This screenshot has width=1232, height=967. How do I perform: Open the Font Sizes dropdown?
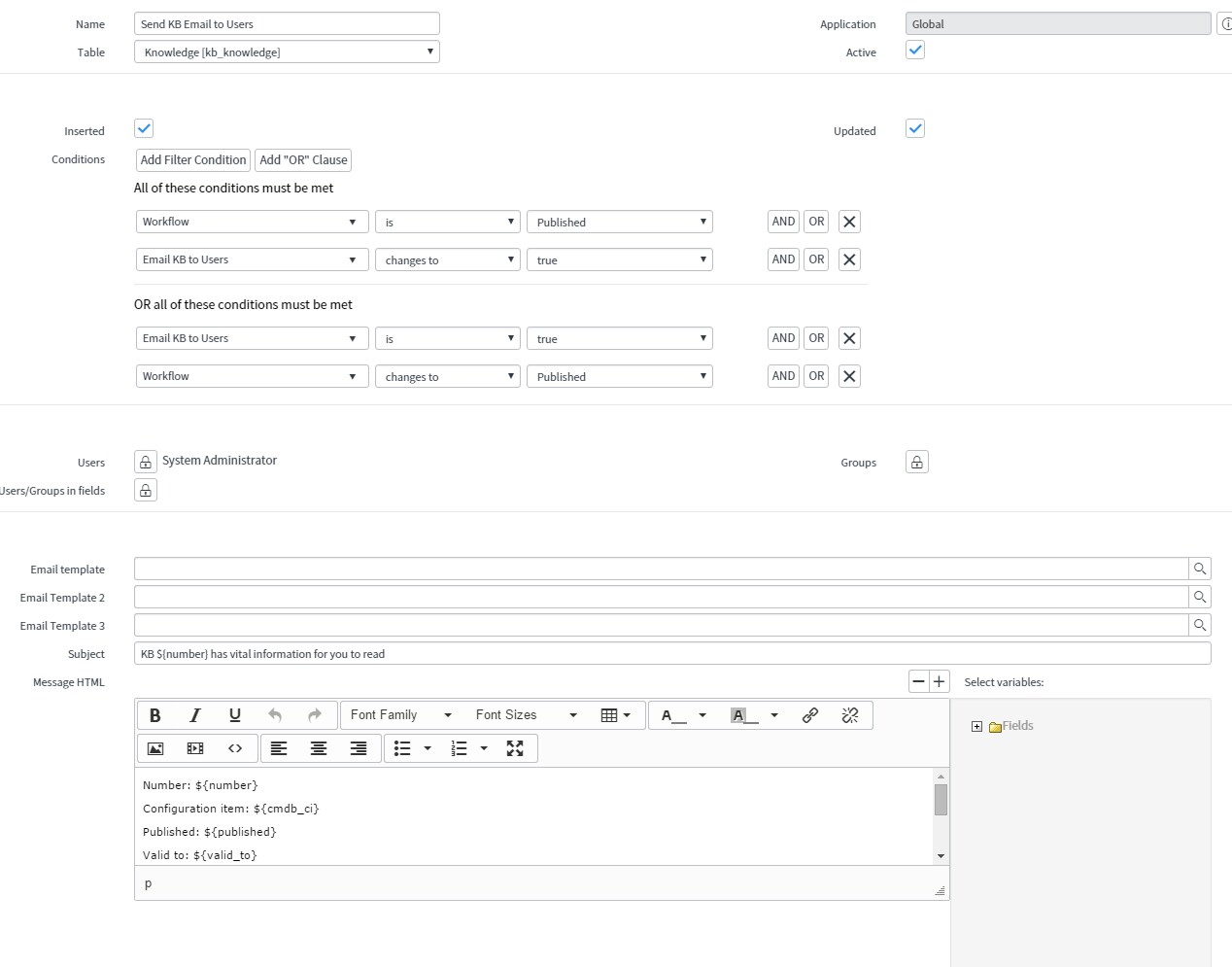coord(526,715)
